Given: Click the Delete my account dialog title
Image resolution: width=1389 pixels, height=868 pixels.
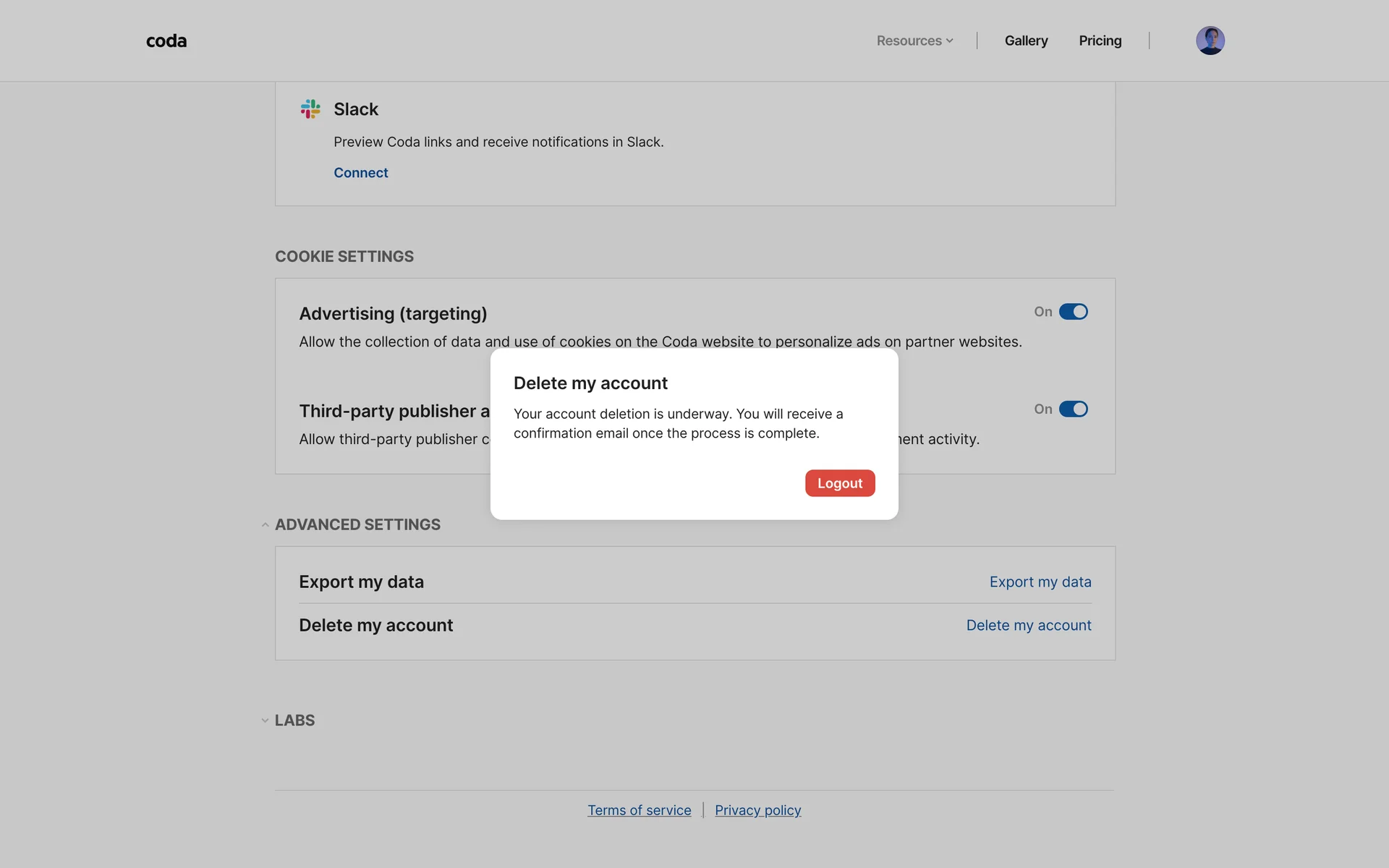Looking at the screenshot, I should point(590,383).
